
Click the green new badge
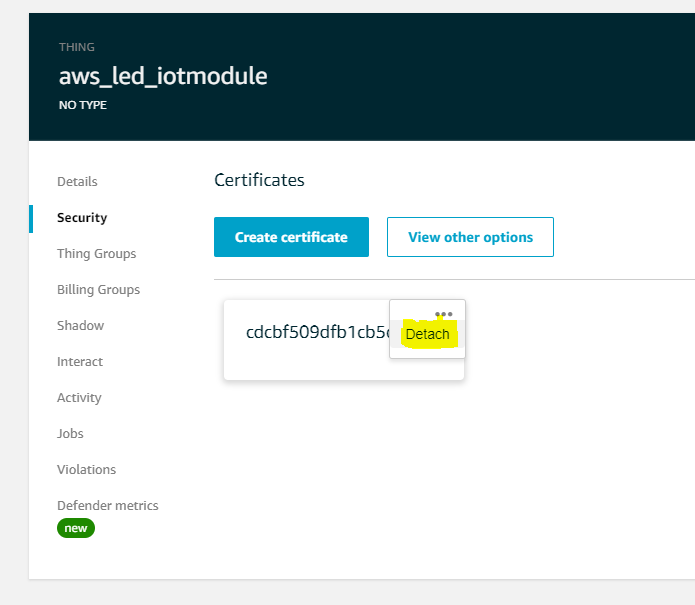point(76,528)
